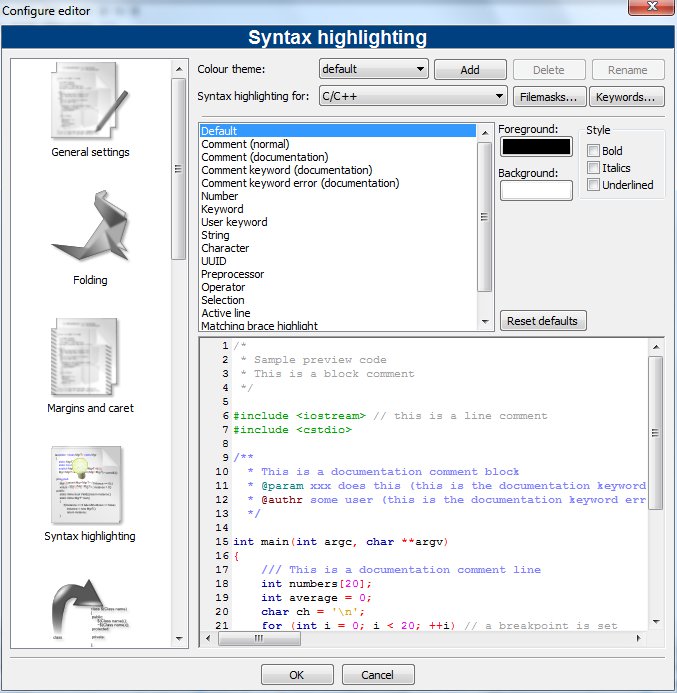Viewport: 677px width, 693px height.
Task: Select 'Number' in the style list
Action: coord(338,196)
